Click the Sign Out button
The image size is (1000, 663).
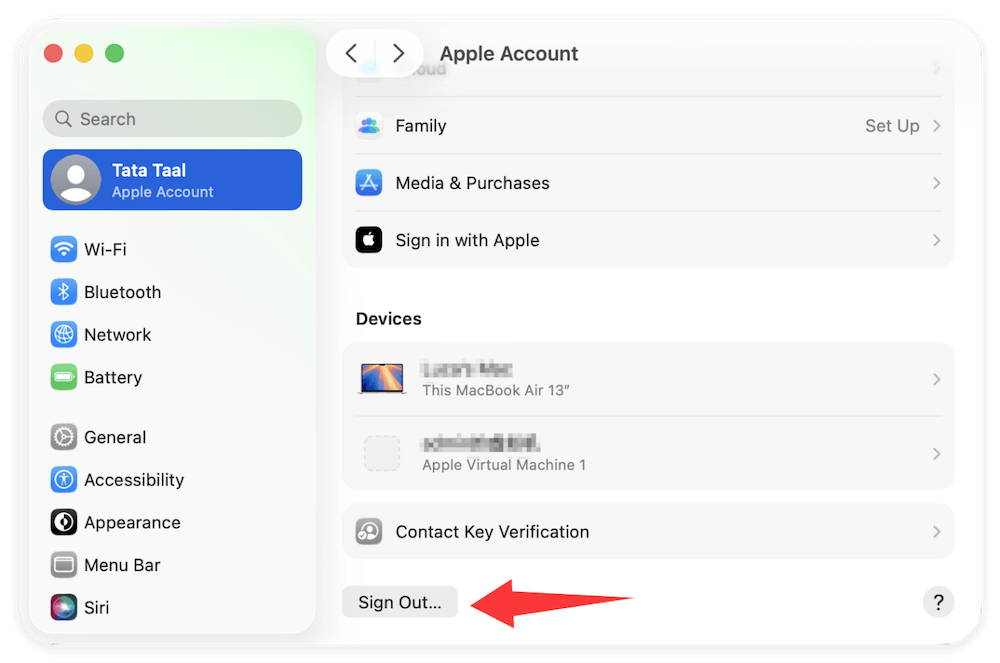(x=399, y=603)
